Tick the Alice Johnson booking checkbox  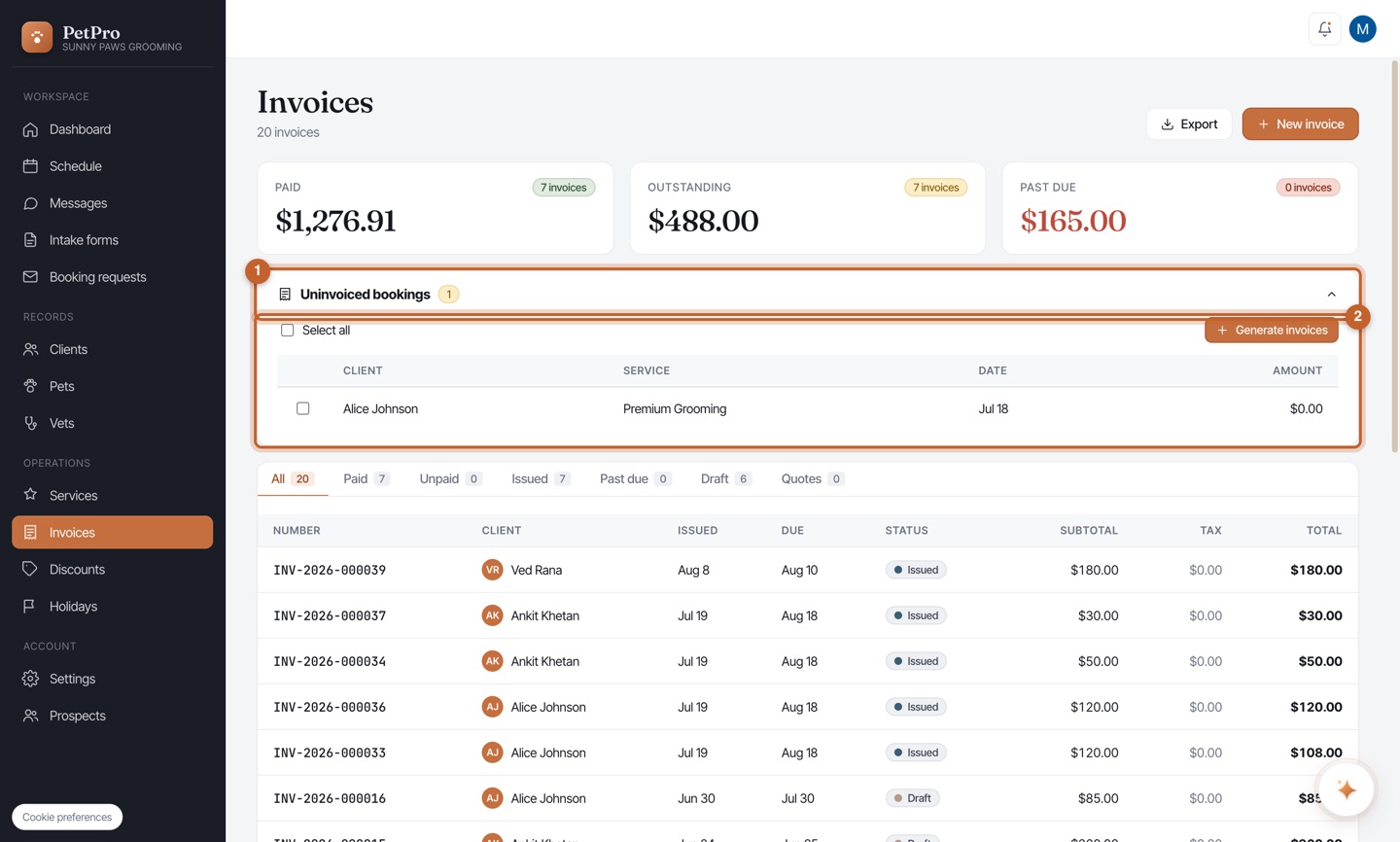point(303,408)
